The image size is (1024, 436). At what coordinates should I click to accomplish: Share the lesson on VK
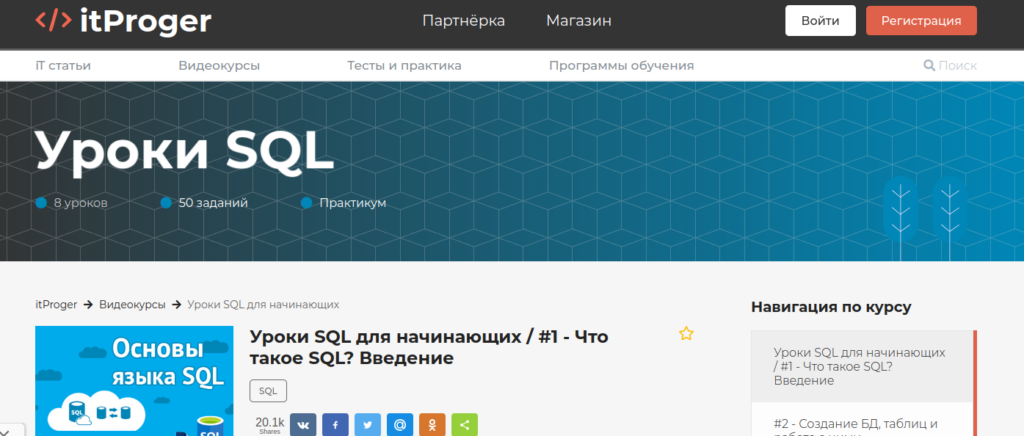pos(303,424)
